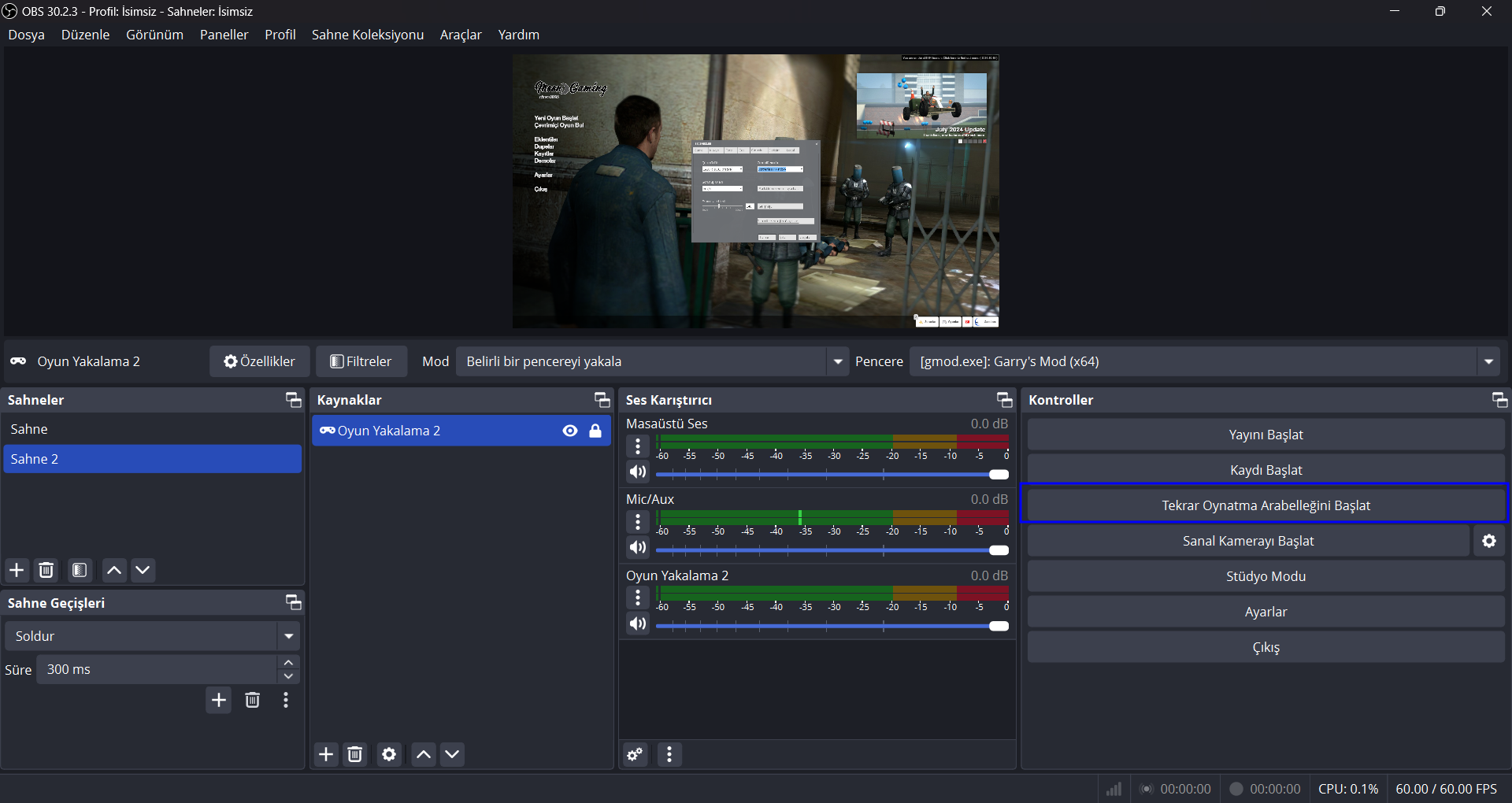
Task: Open the Paneller menu
Action: coord(224,35)
